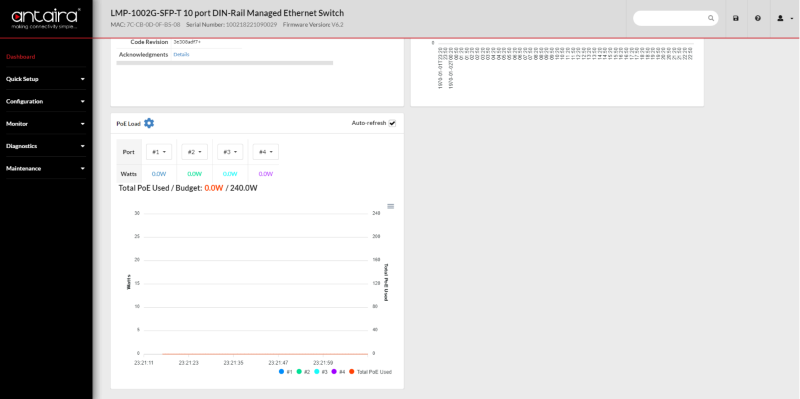Click the search magnifier icon
This screenshot has height=399, width=800.
(711, 18)
